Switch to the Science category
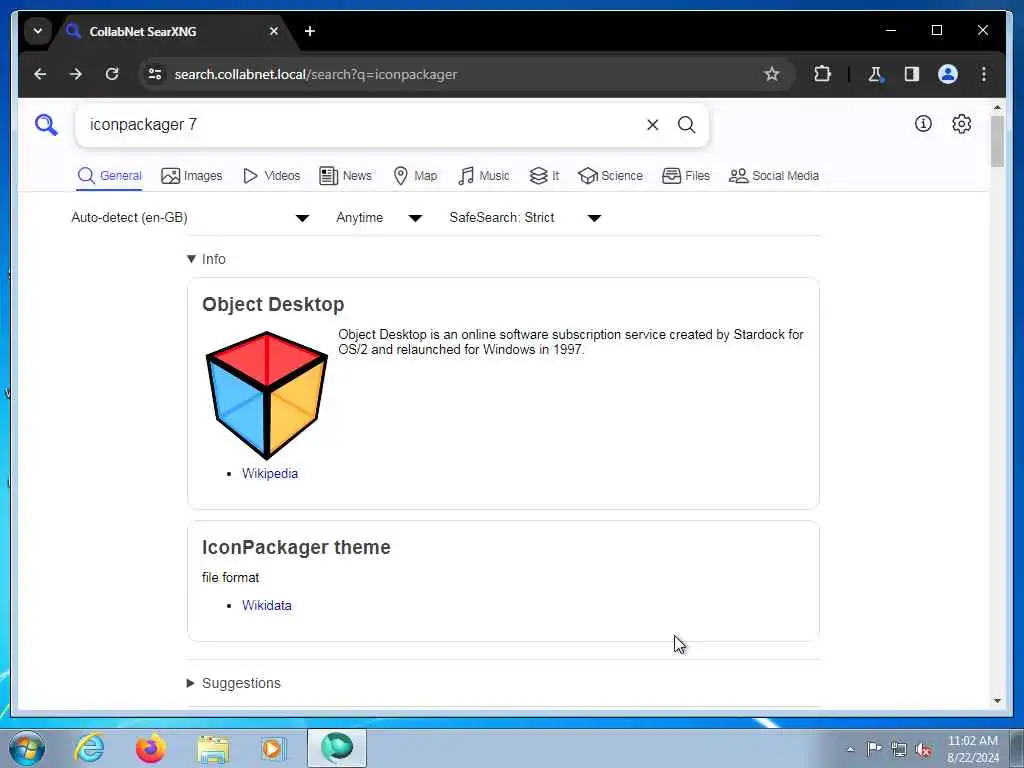The width and height of the screenshot is (1024, 768). (610, 176)
